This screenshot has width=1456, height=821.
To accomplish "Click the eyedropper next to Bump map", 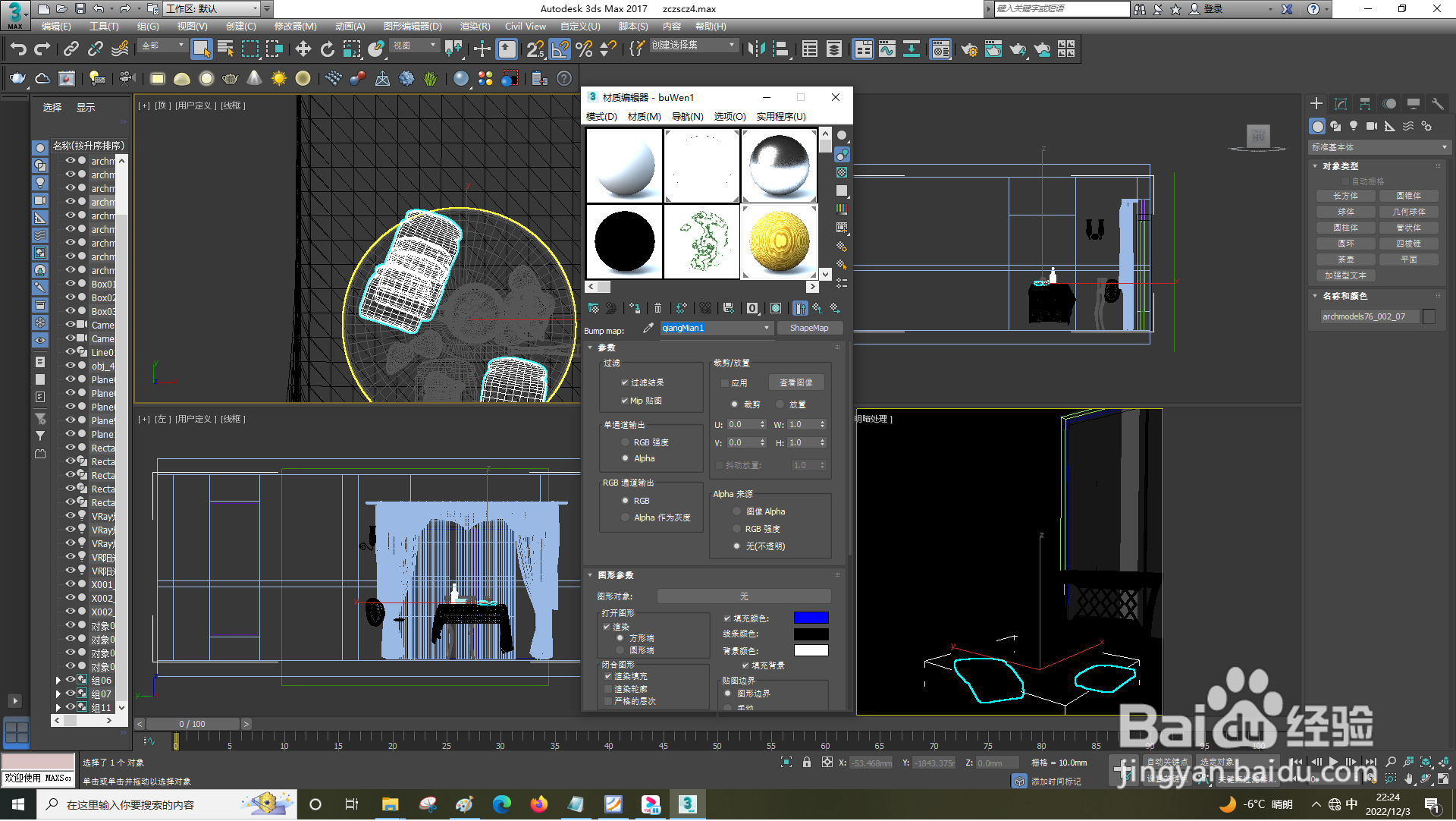I will pos(648,328).
